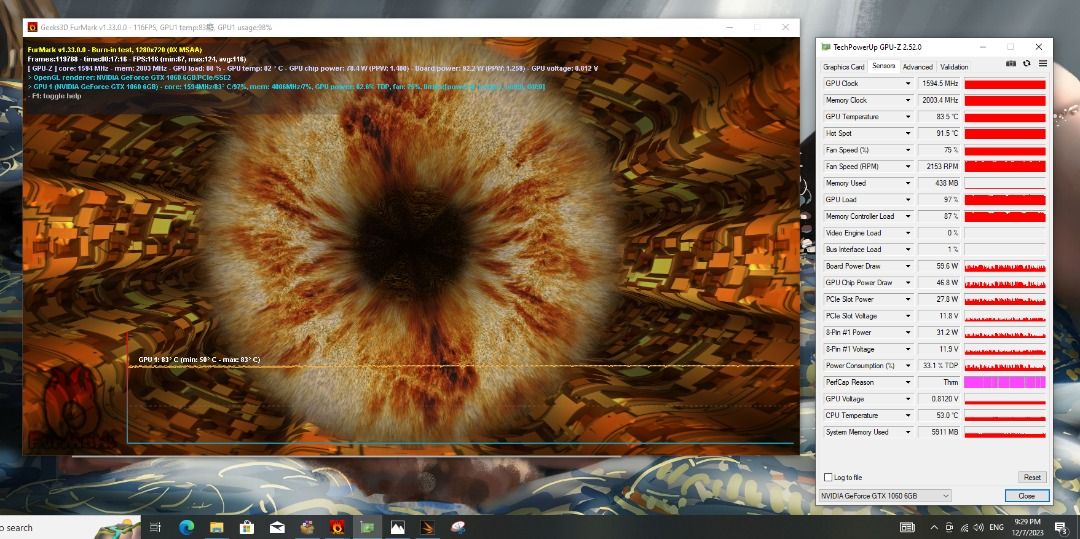Click the Close button in GPU-Z
The image size is (1080, 539).
(x=1027, y=496)
